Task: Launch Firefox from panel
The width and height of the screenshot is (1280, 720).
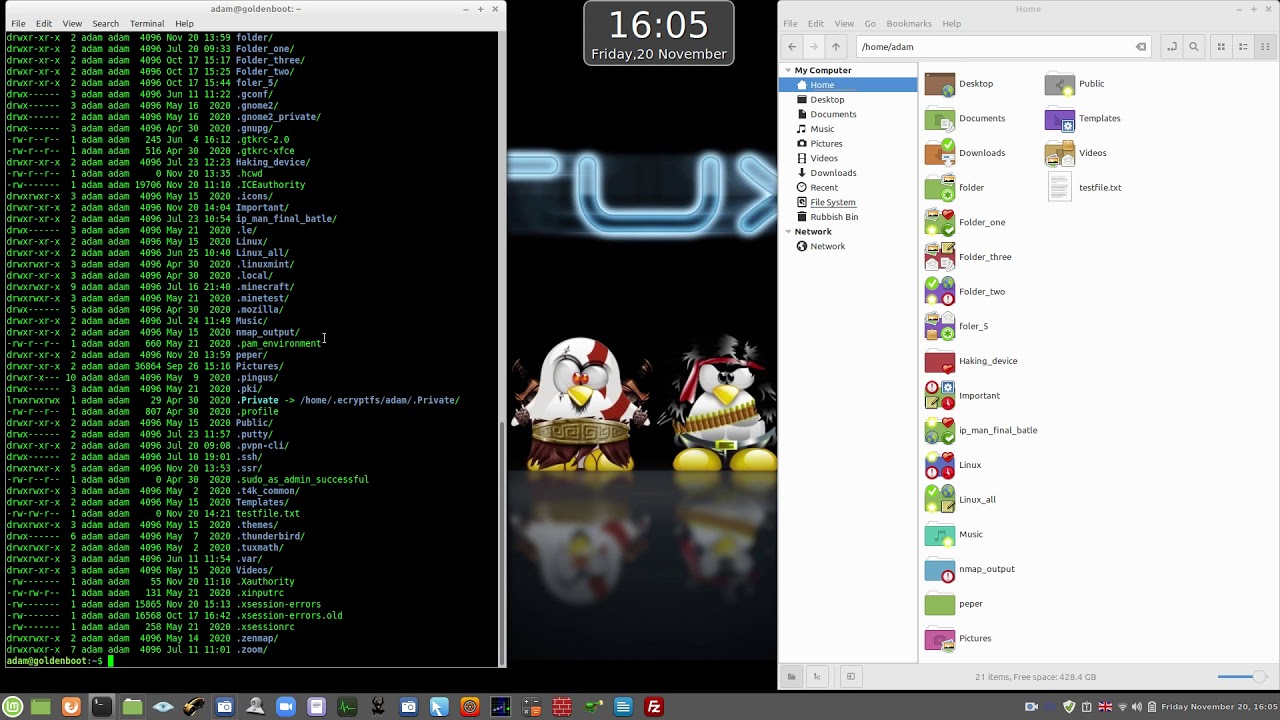Action: pos(70,707)
